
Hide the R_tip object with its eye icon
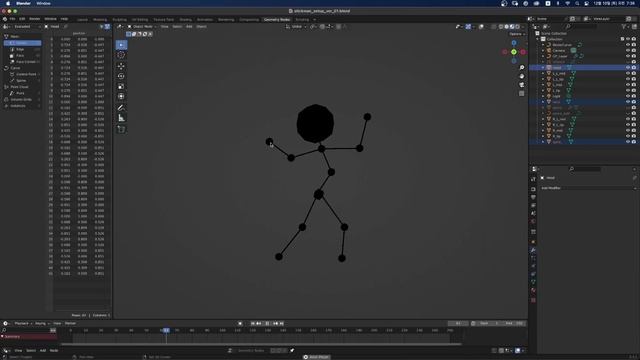[628, 136]
